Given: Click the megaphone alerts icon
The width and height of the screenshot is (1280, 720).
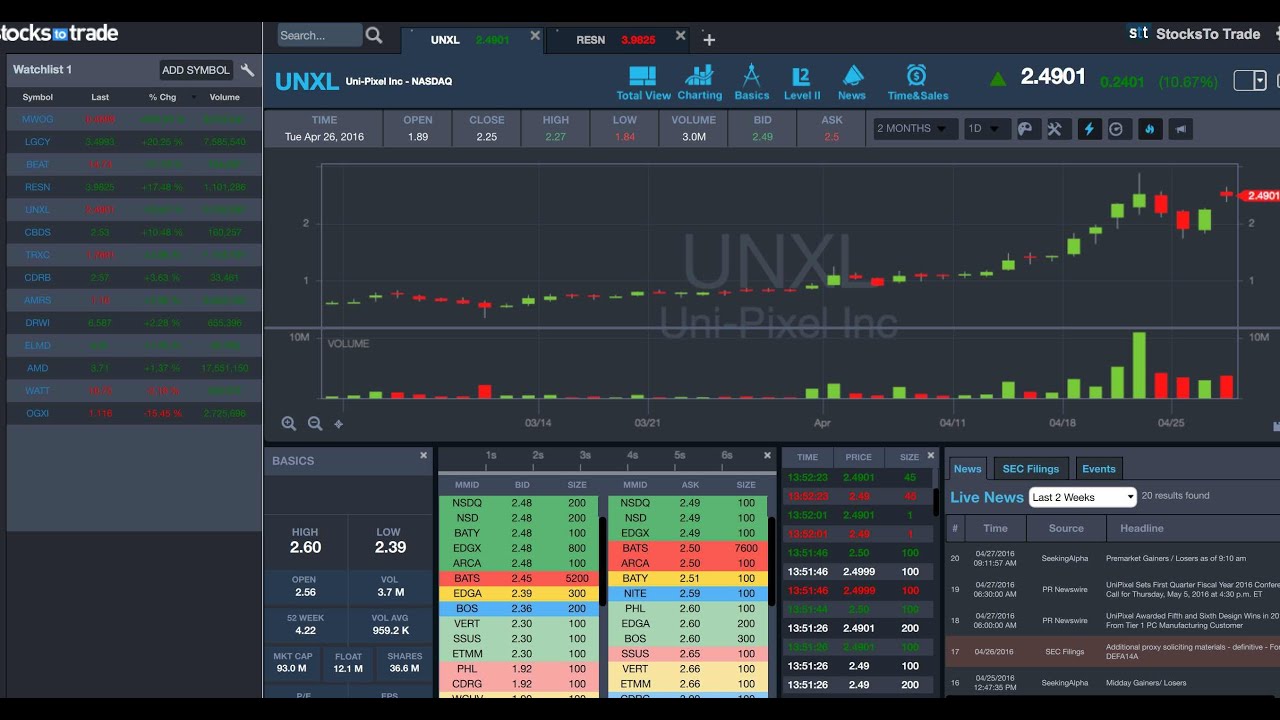Looking at the screenshot, I should pyautogui.click(x=1180, y=129).
